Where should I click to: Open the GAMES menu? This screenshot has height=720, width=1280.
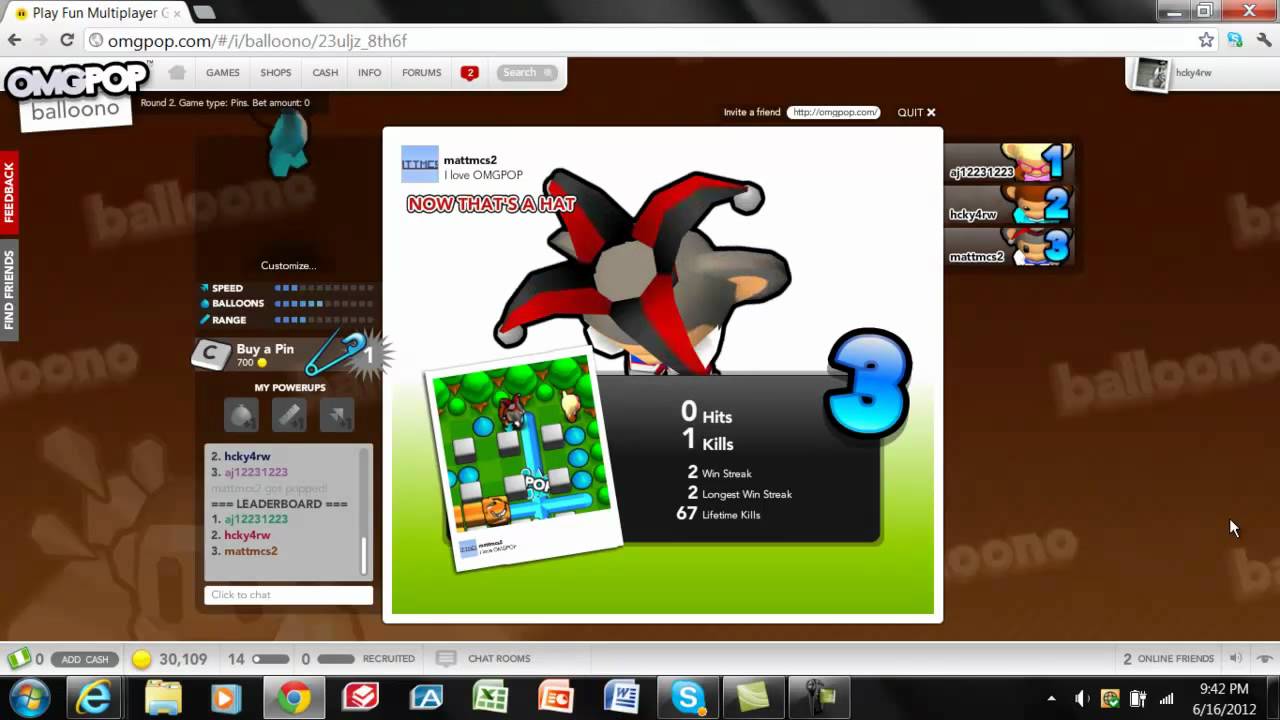click(223, 73)
